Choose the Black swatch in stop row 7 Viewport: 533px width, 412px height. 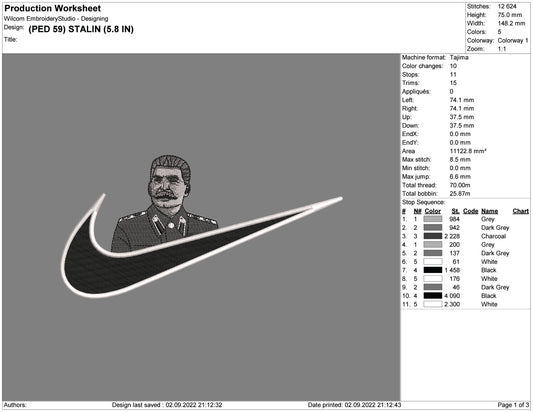[433, 270]
